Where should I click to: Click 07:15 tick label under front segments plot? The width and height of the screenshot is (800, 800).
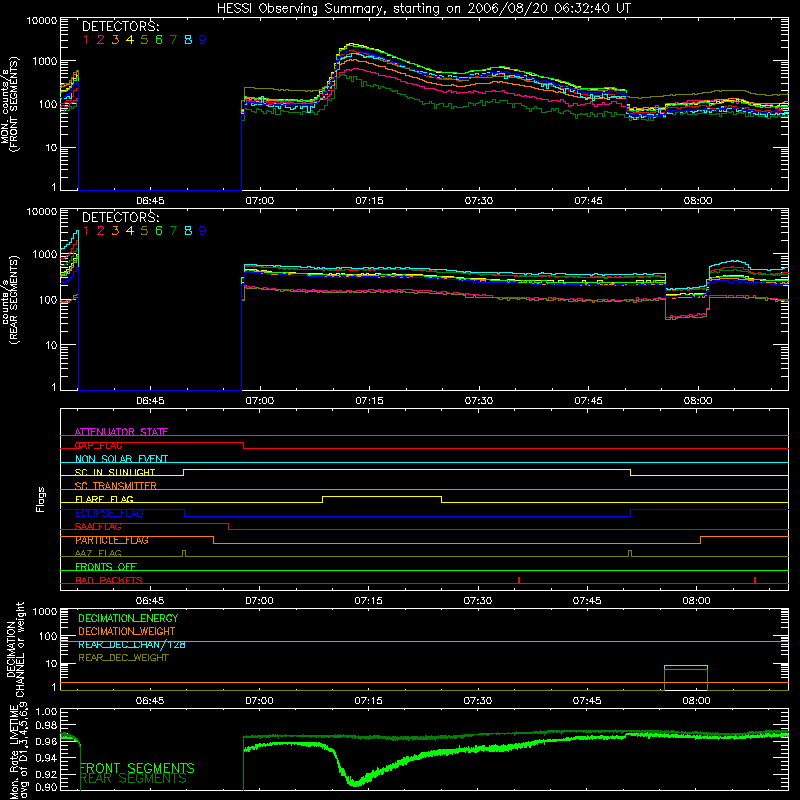click(x=369, y=201)
